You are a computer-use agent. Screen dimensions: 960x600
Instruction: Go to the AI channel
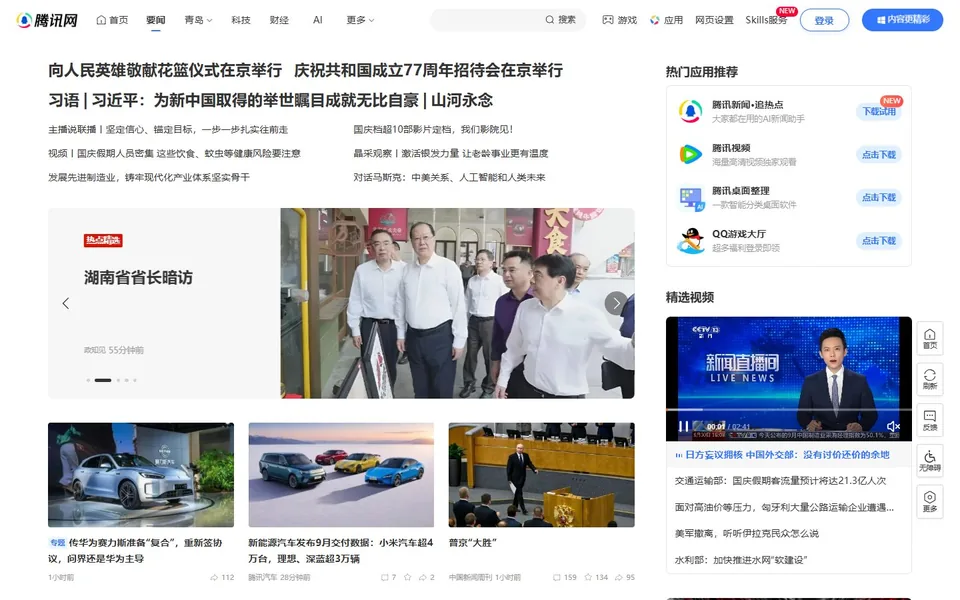pyautogui.click(x=317, y=20)
